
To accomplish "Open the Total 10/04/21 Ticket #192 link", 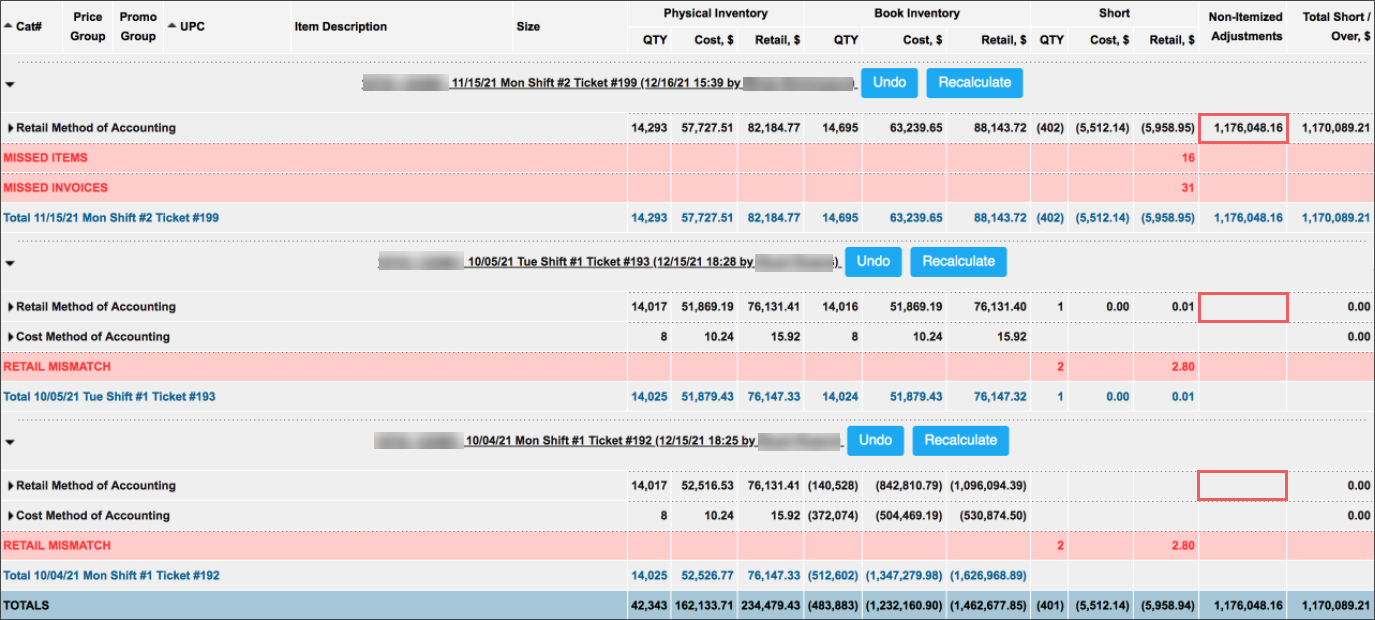I will pyautogui.click(x=111, y=576).
